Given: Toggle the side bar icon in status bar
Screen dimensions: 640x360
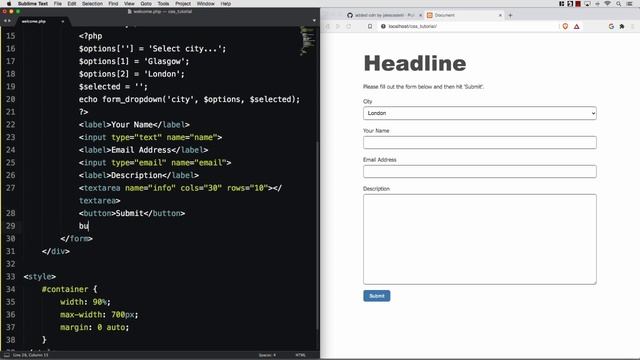Looking at the screenshot, I should 7,355.
